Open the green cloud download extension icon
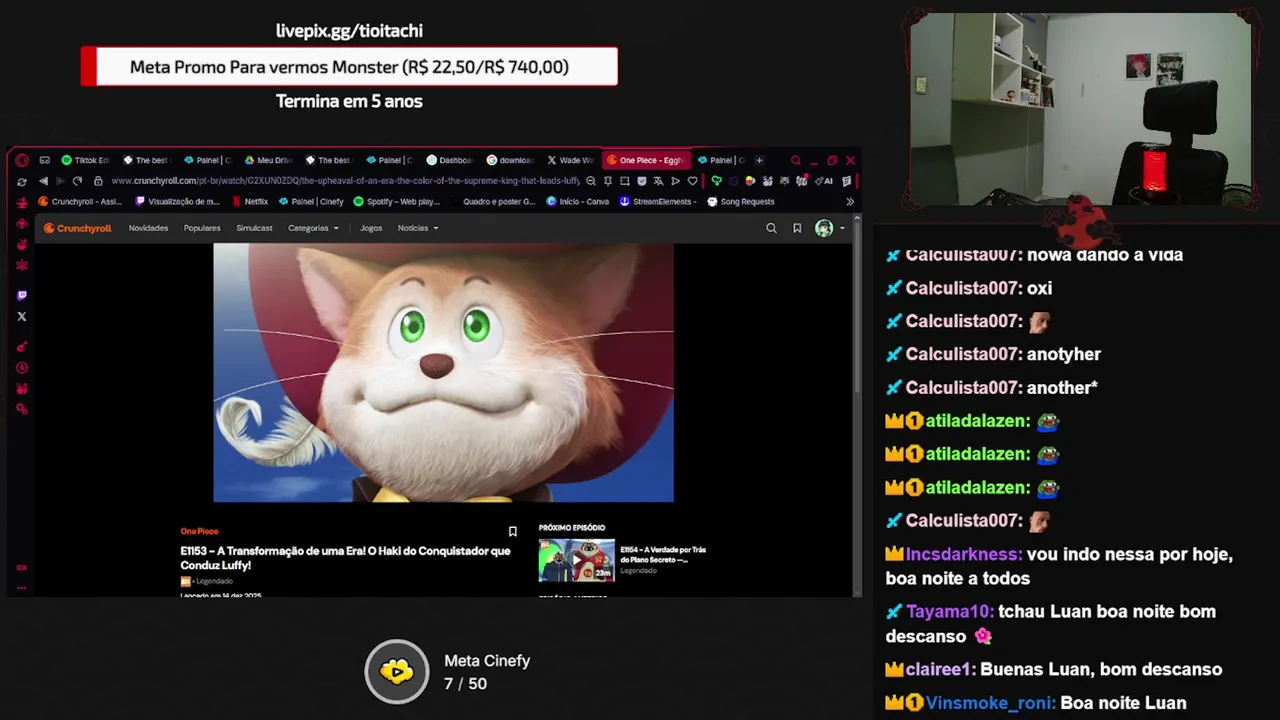This screenshot has width=1280, height=720. (716, 181)
